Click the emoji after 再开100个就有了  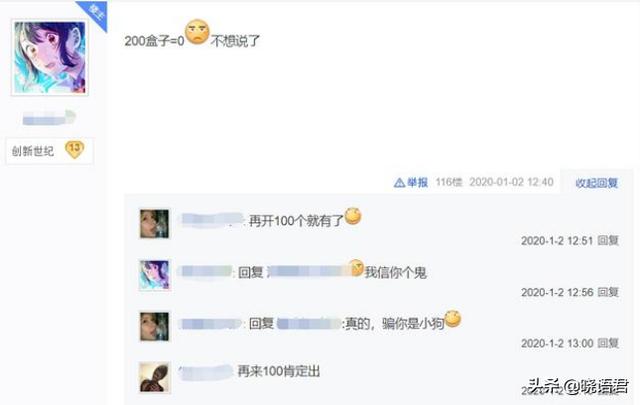pyautogui.click(x=353, y=216)
